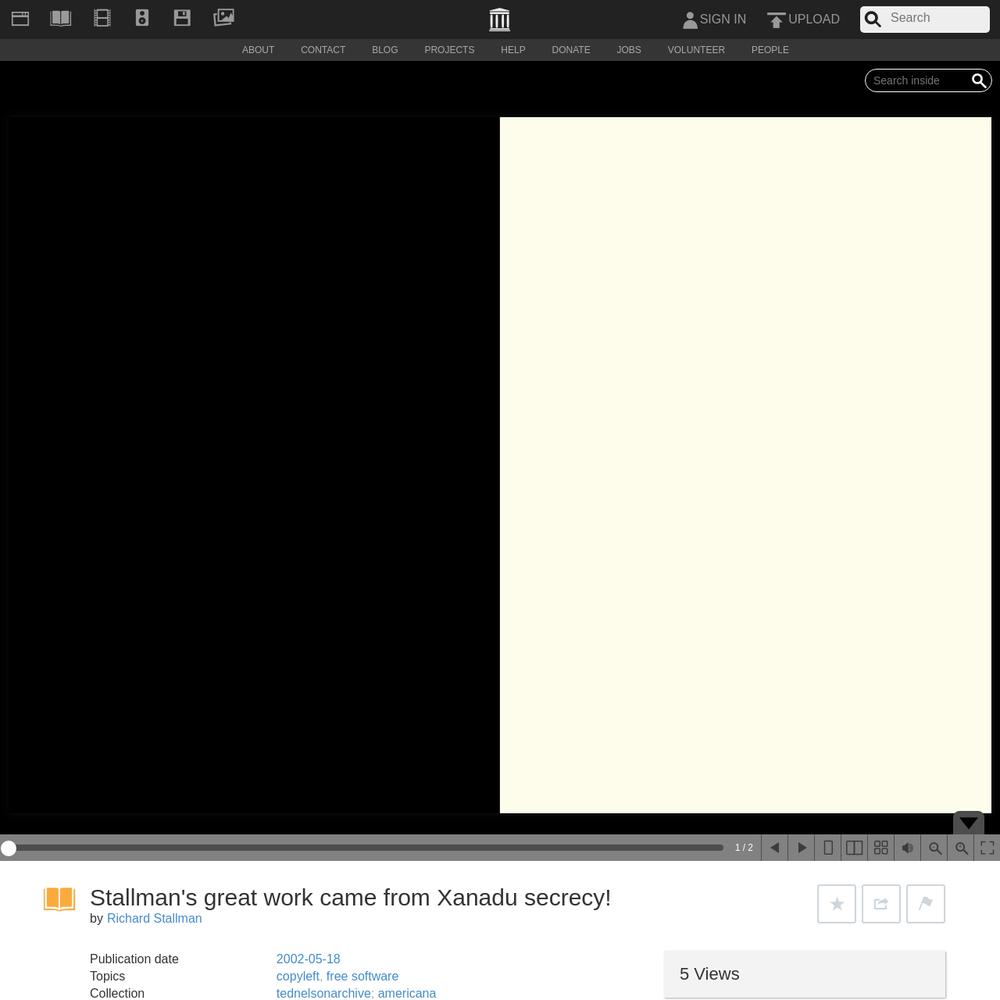The width and height of the screenshot is (1000, 1000).
Task: Zoom in the book page
Action: pos(961,848)
